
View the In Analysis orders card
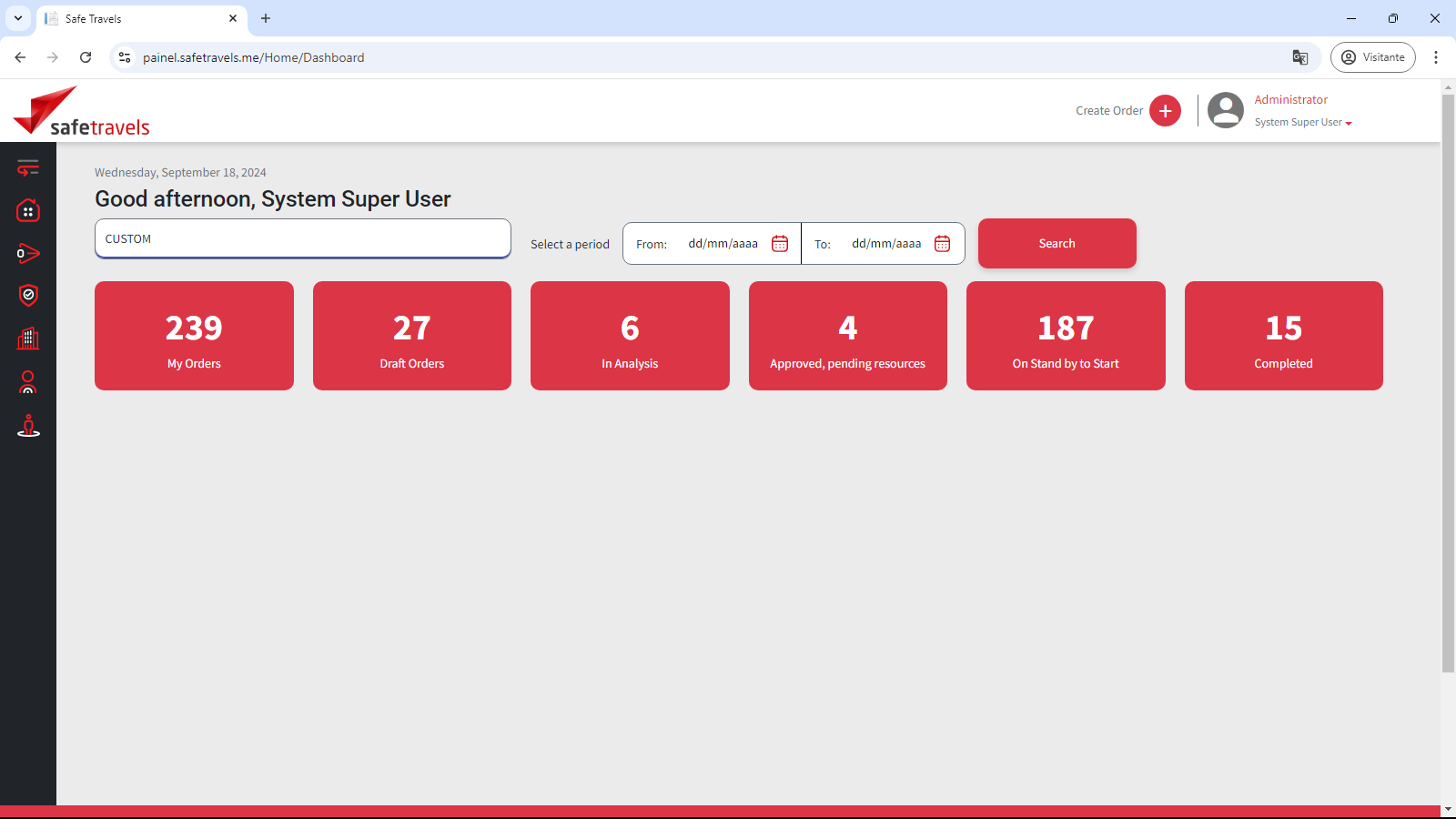pos(630,336)
